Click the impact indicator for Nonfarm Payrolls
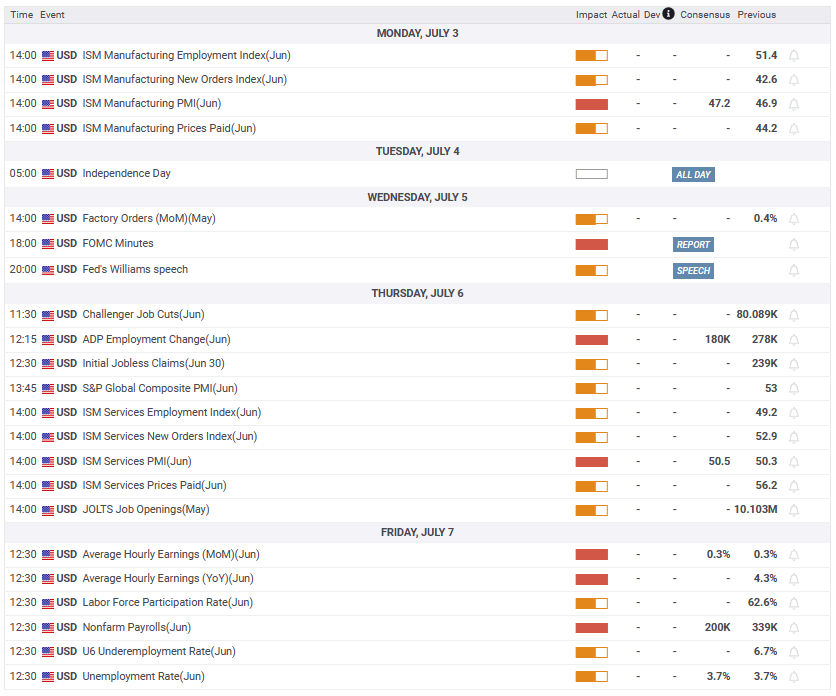Image resolution: width=836 pixels, height=696 pixels. (591, 627)
